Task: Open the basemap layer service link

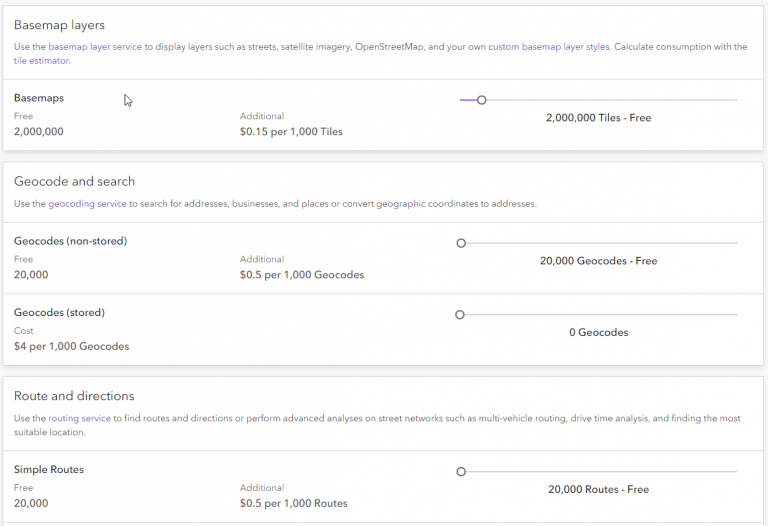Action: [96, 47]
